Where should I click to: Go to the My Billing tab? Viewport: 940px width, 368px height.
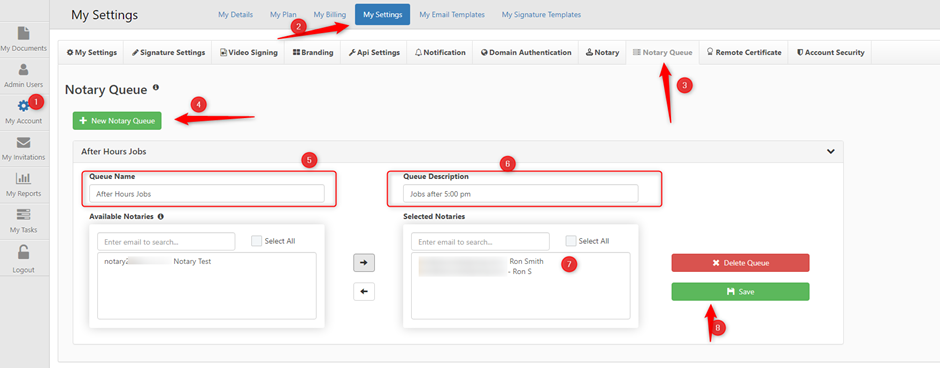tap(330, 14)
